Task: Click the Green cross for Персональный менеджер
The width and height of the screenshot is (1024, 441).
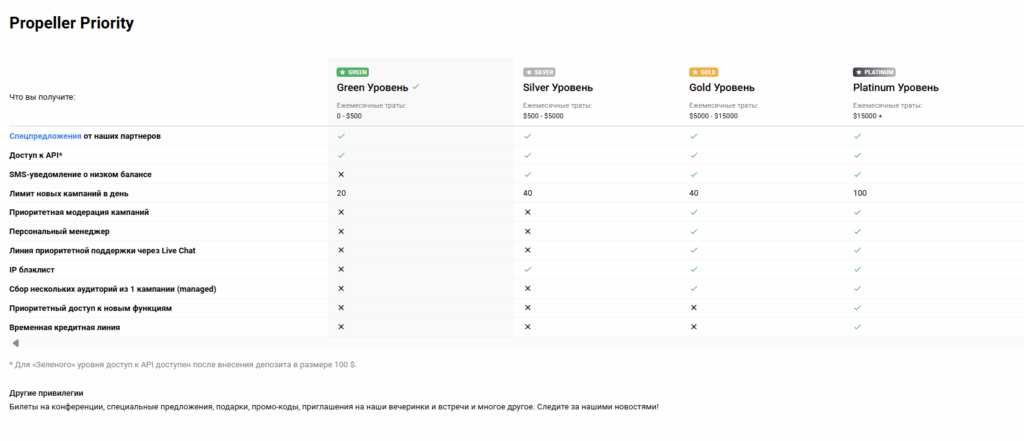Action: [x=341, y=231]
